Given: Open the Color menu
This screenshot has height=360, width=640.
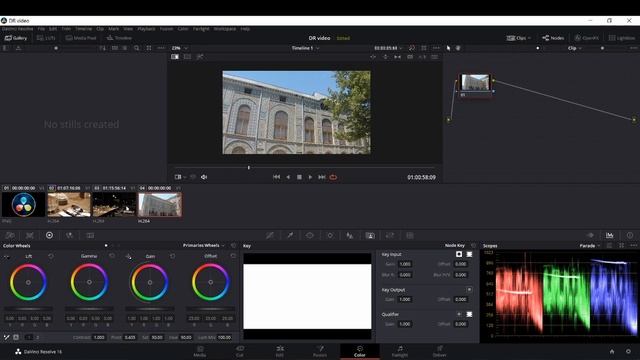Looking at the screenshot, I should click(183, 29).
